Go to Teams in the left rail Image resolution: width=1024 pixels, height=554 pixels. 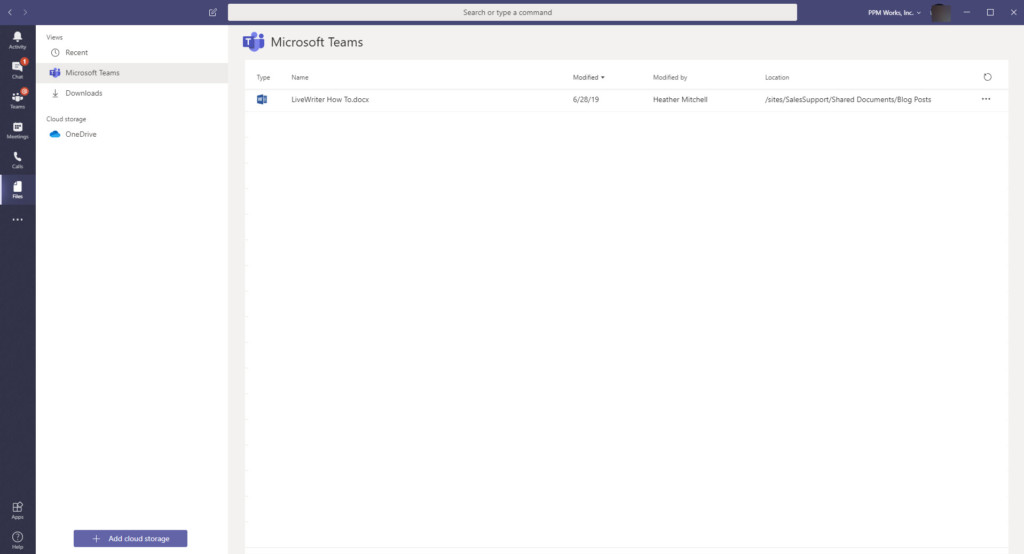click(x=18, y=99)
